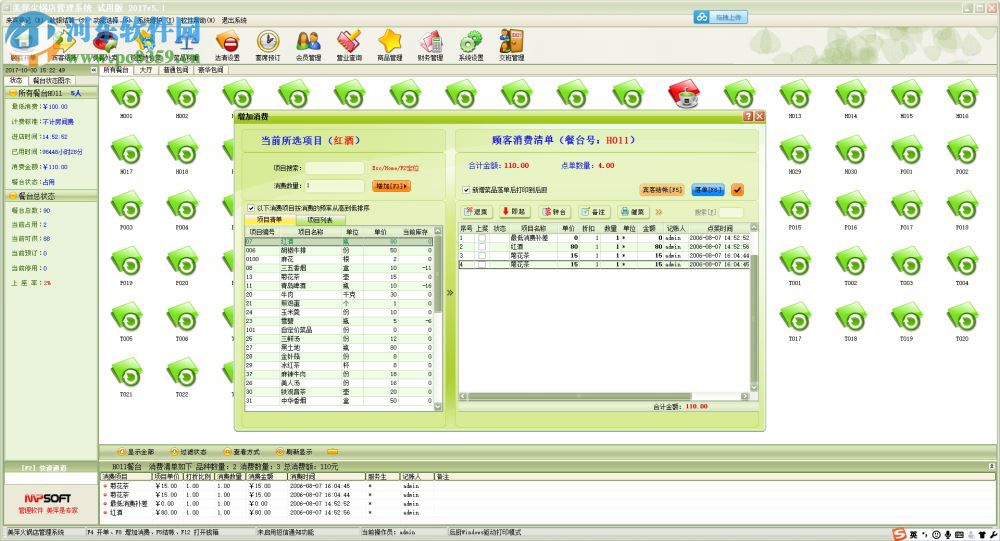Open 会员管理 people icon

pos(309,45)
